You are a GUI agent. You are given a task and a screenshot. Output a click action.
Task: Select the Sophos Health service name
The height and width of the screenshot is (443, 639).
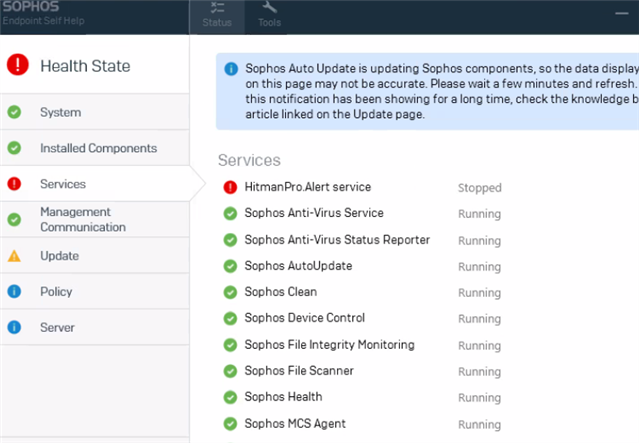click(x=283, y=397)
